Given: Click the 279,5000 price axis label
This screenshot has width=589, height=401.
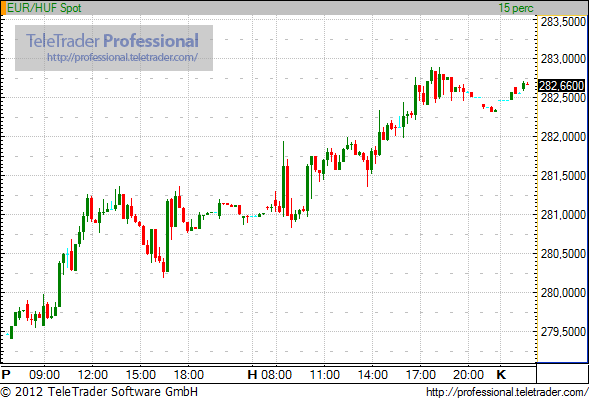Looking at the screenshot, I should [x=563, y=332].
